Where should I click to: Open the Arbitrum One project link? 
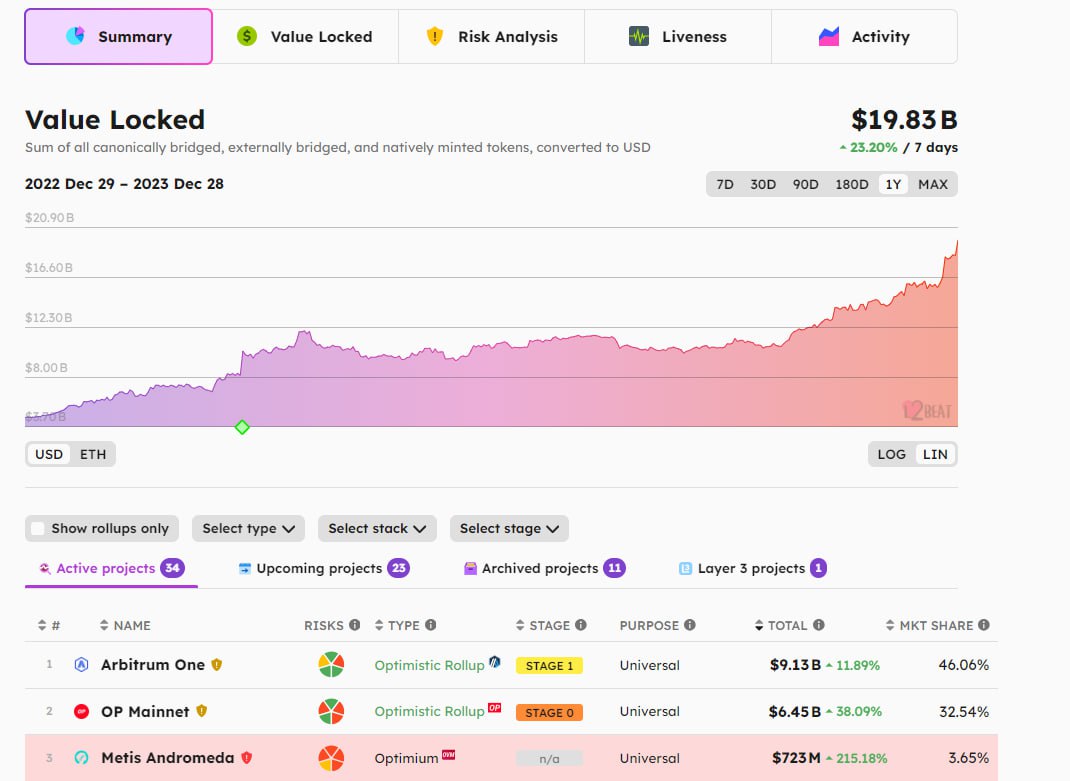click(x=153, y=665)
